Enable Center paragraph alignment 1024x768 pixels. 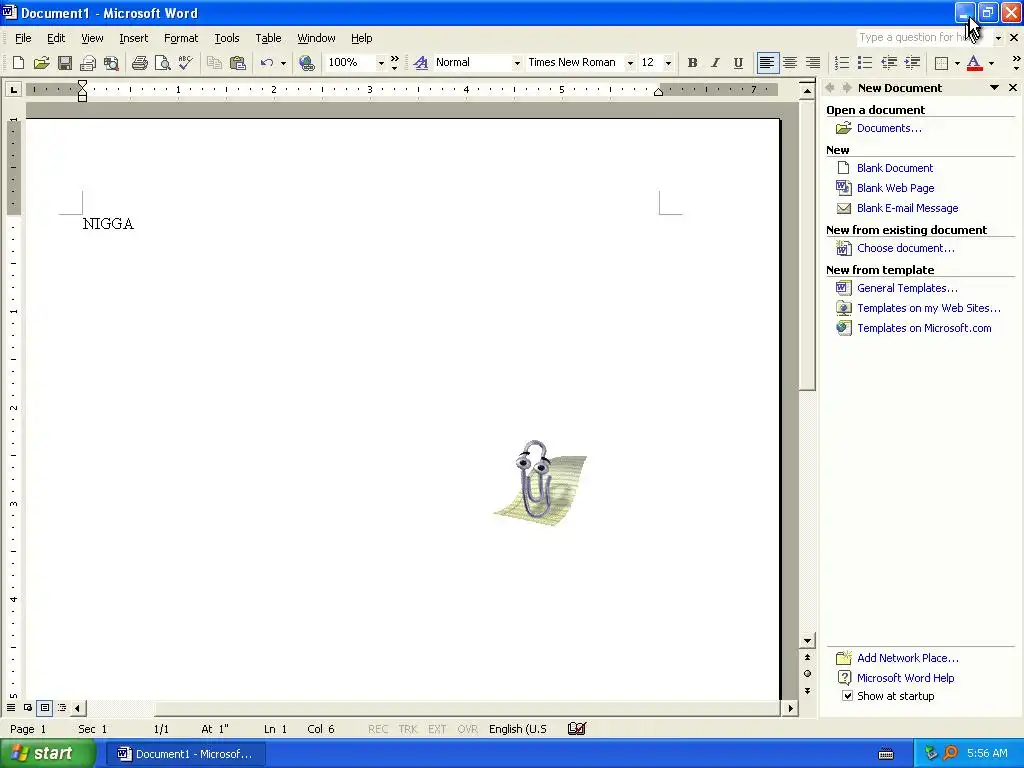[790, 63]
